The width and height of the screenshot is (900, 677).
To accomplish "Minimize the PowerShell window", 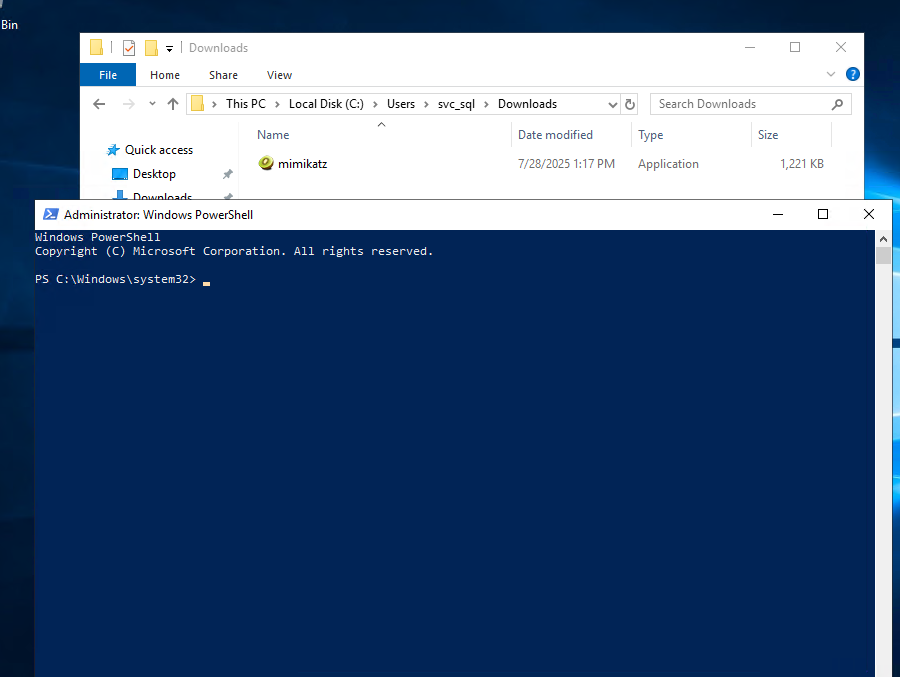I will coord(778,214).
